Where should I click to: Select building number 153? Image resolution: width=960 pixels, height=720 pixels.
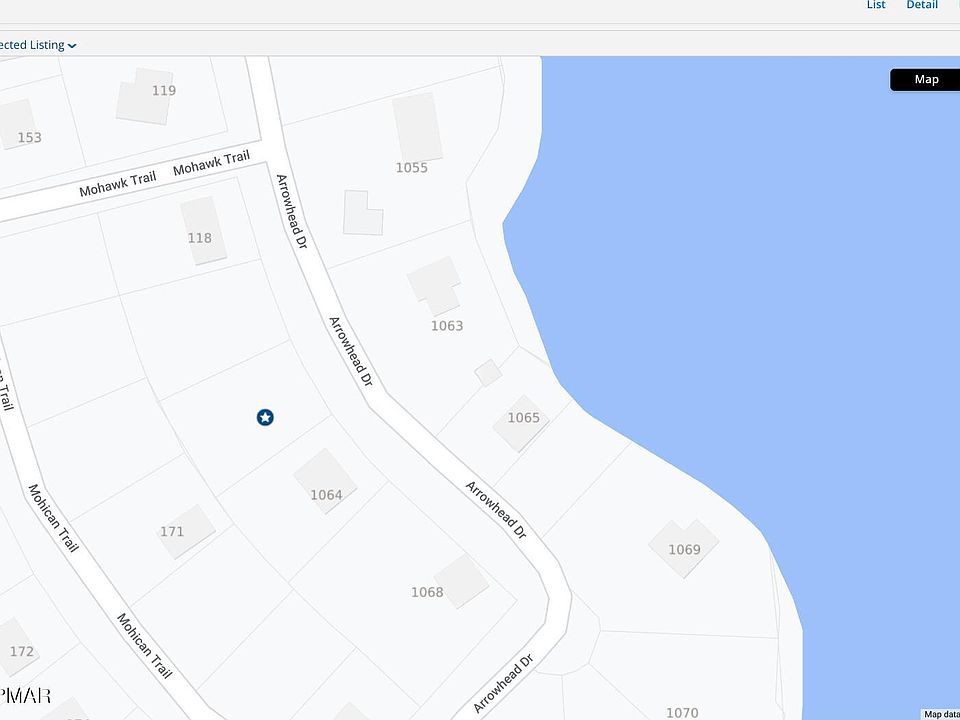click(17, 124)
